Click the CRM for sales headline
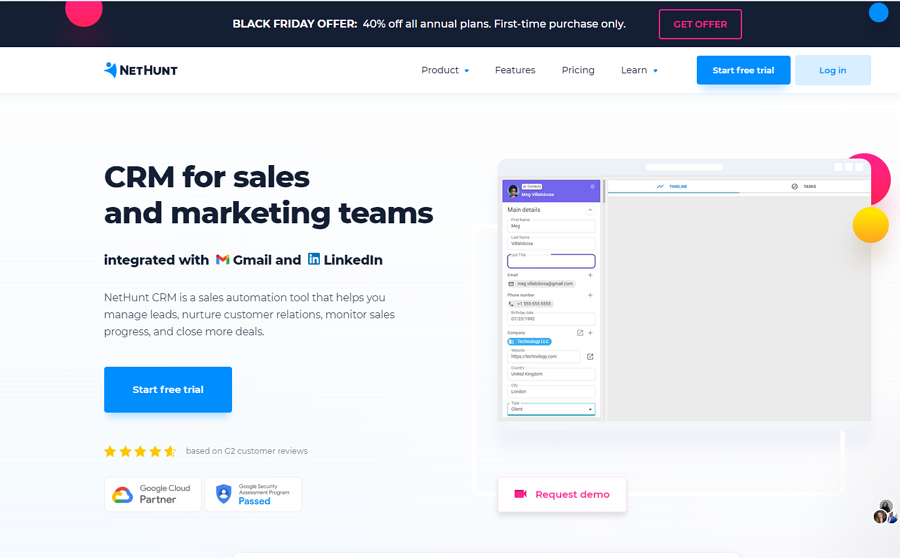900x558 pixels. [x=268, y=195]
